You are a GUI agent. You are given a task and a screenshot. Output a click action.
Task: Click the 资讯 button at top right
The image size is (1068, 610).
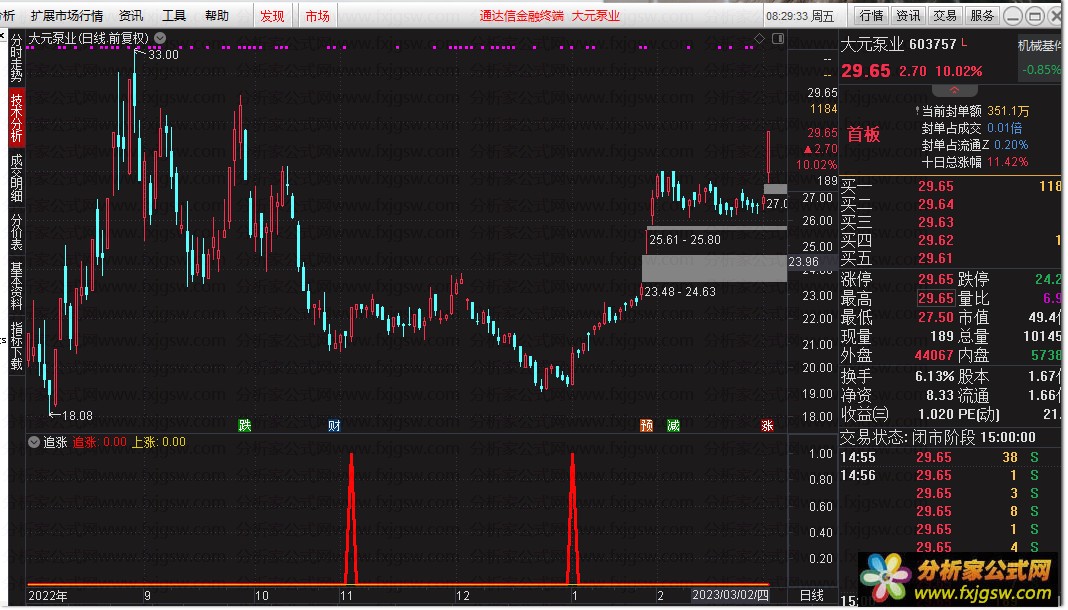[908, 15]
